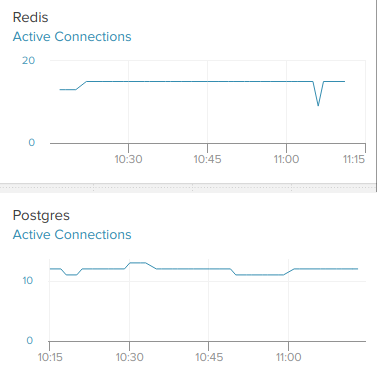Click the 10:45 tick on Redis chart

pos(207,159)
